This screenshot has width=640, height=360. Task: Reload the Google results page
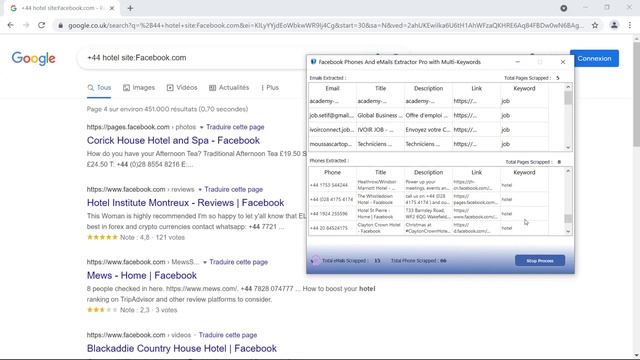point(42,25)
